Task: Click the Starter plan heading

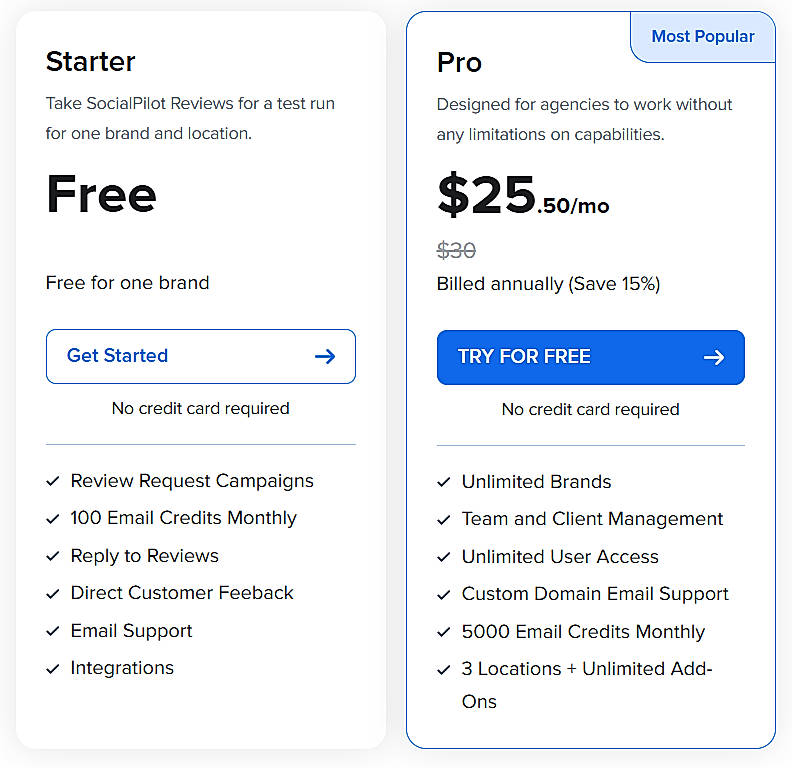Action: point(90,61)
